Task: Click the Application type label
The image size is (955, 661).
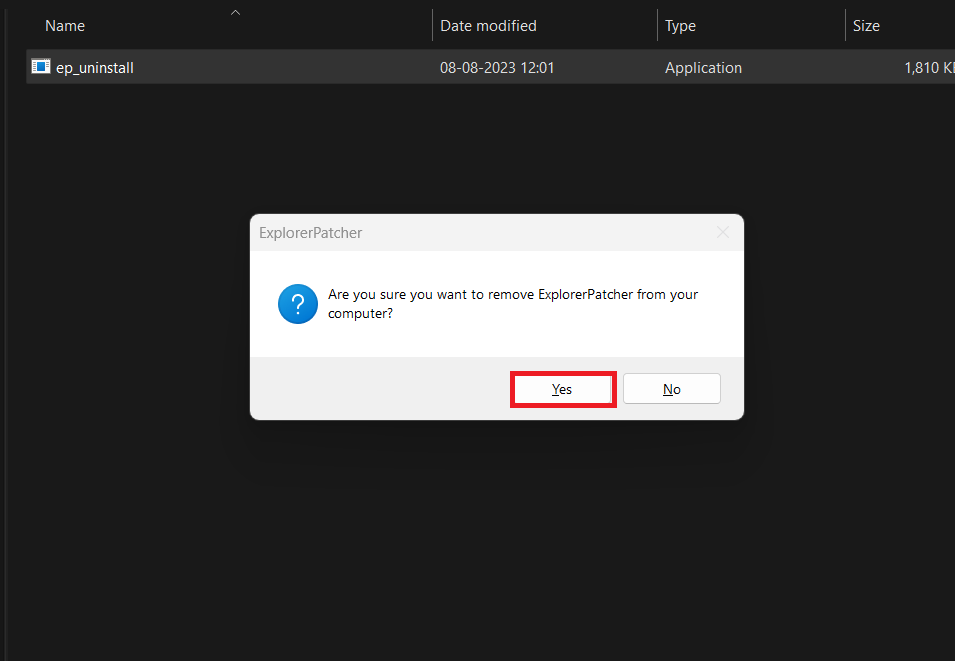Action: click(703, 67)
